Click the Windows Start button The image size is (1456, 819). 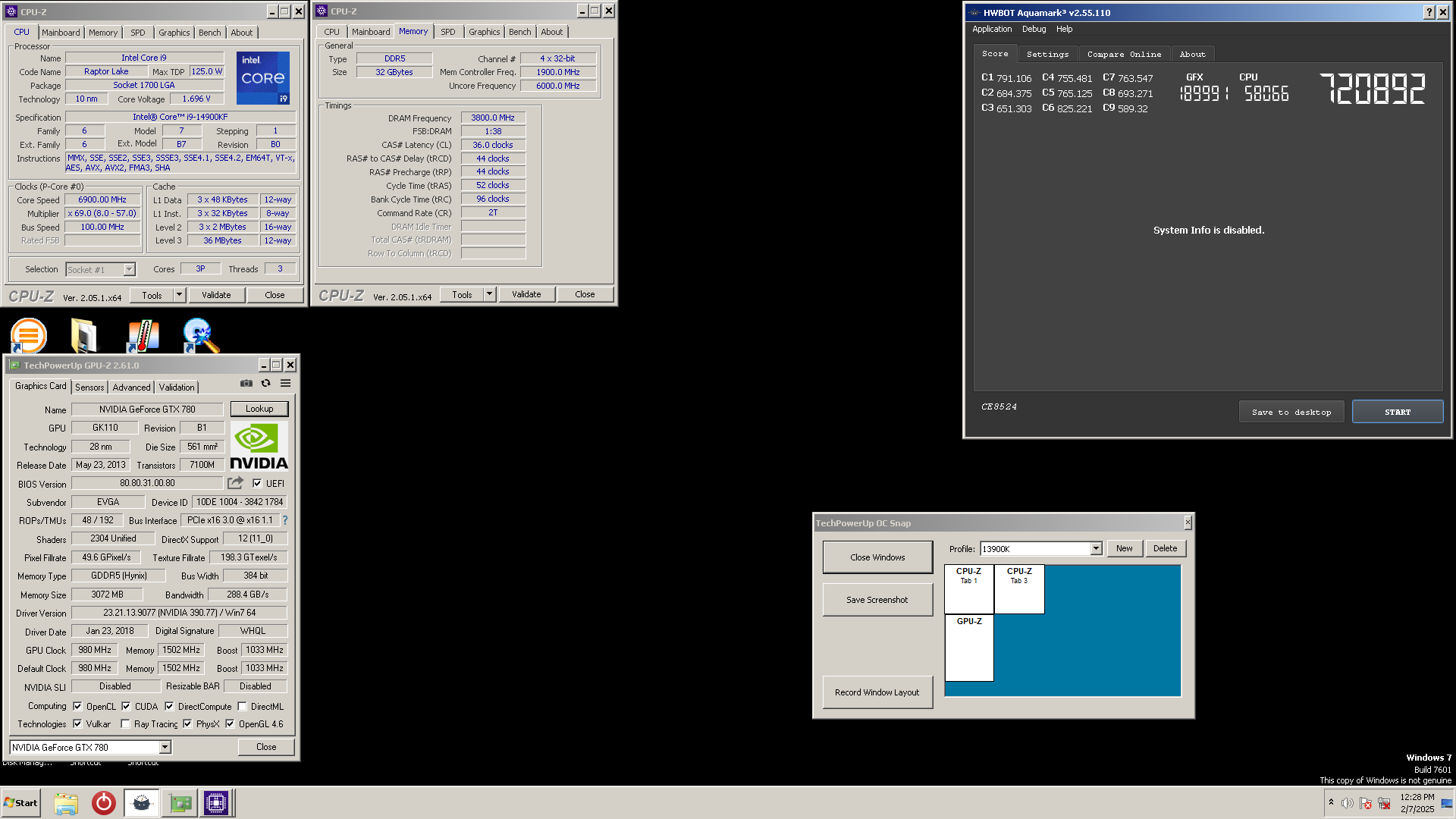pyautogui.click(x=21, y=803)
